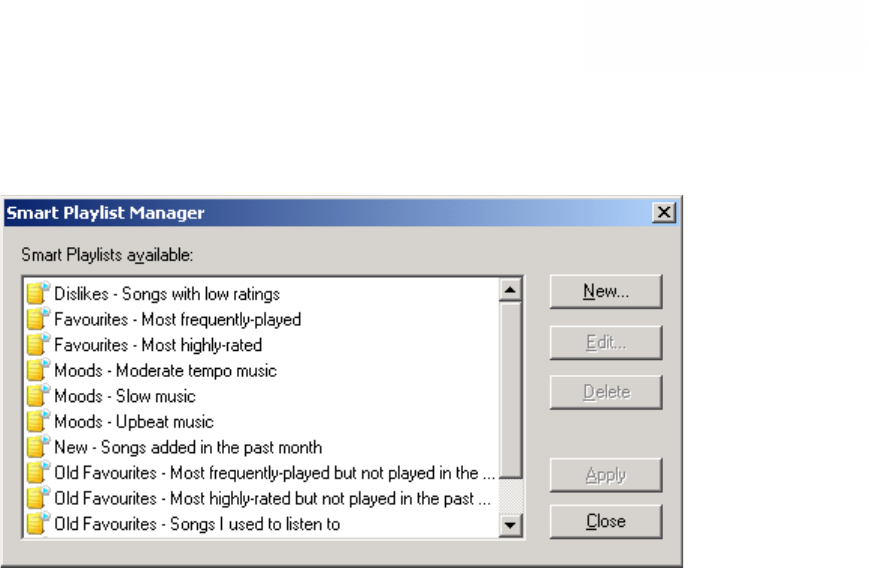Click the scrollbar down arrow in playlist list
Image resolution: width=869 pixels, height=568 pixels.
510,525
